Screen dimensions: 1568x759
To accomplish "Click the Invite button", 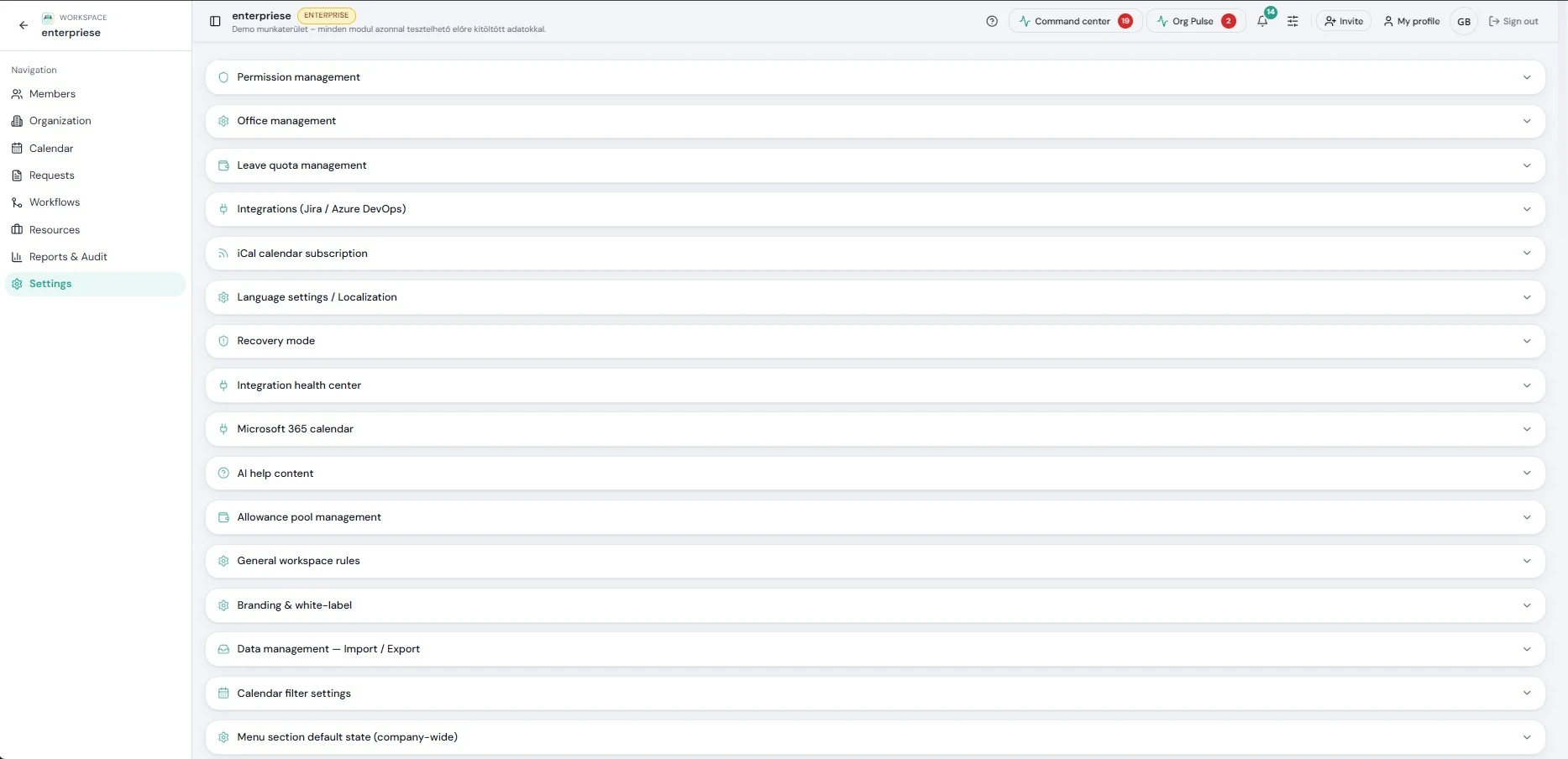I will pyautogui.click(x=1344, y=21).
